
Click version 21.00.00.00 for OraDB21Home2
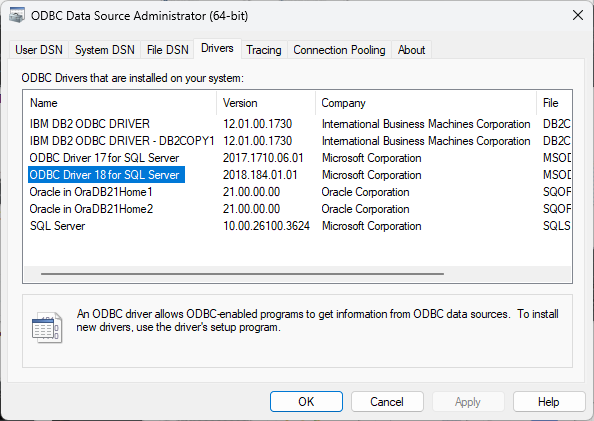pyautogui.click(x=252, y=209)
